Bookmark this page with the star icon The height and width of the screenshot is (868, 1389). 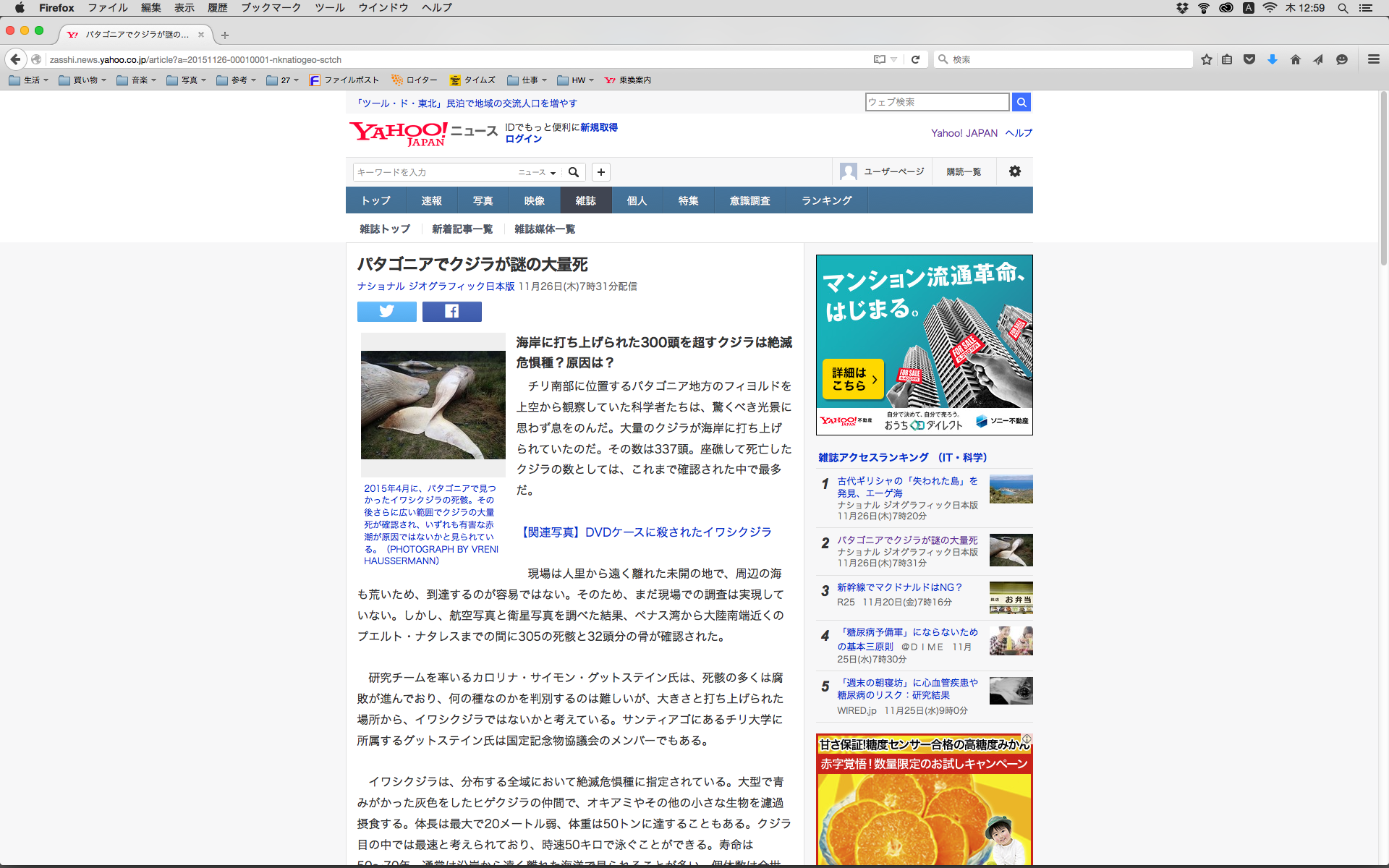[1206, 59]
